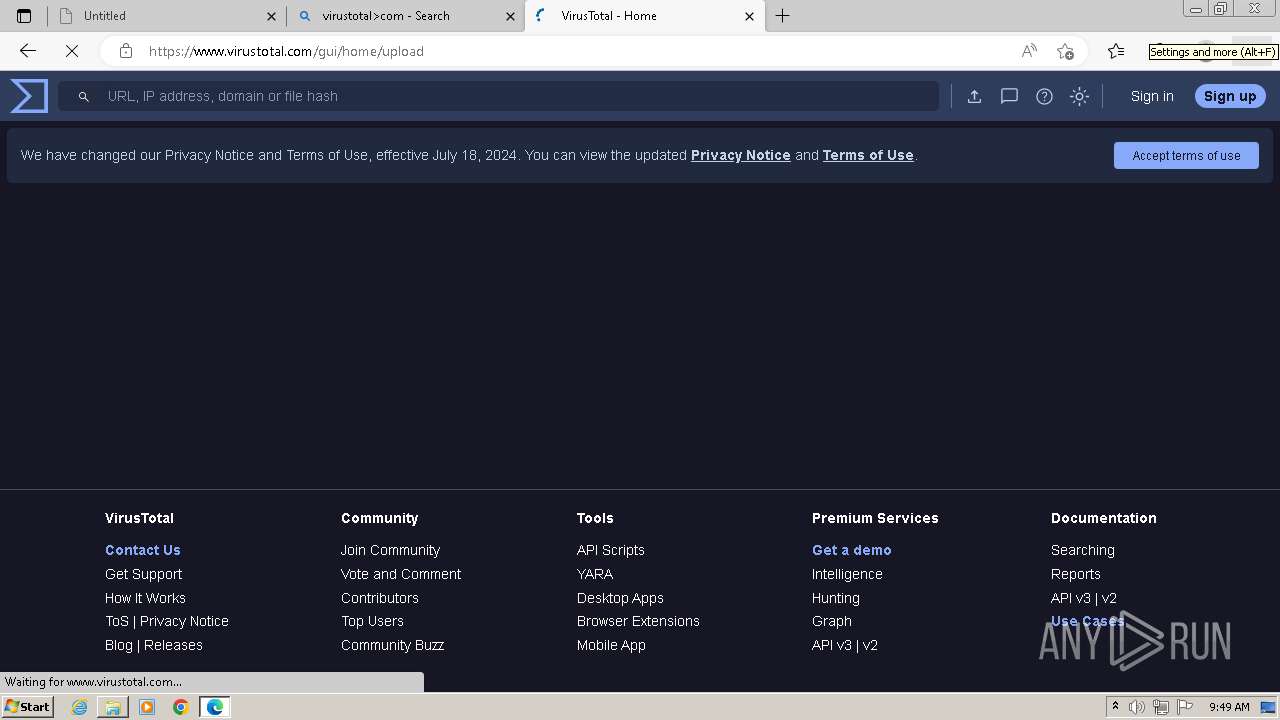Image resolution: width=1280 pixels, height=720 pixels.
Task: Open Top Users link
Action: (372, 621)
